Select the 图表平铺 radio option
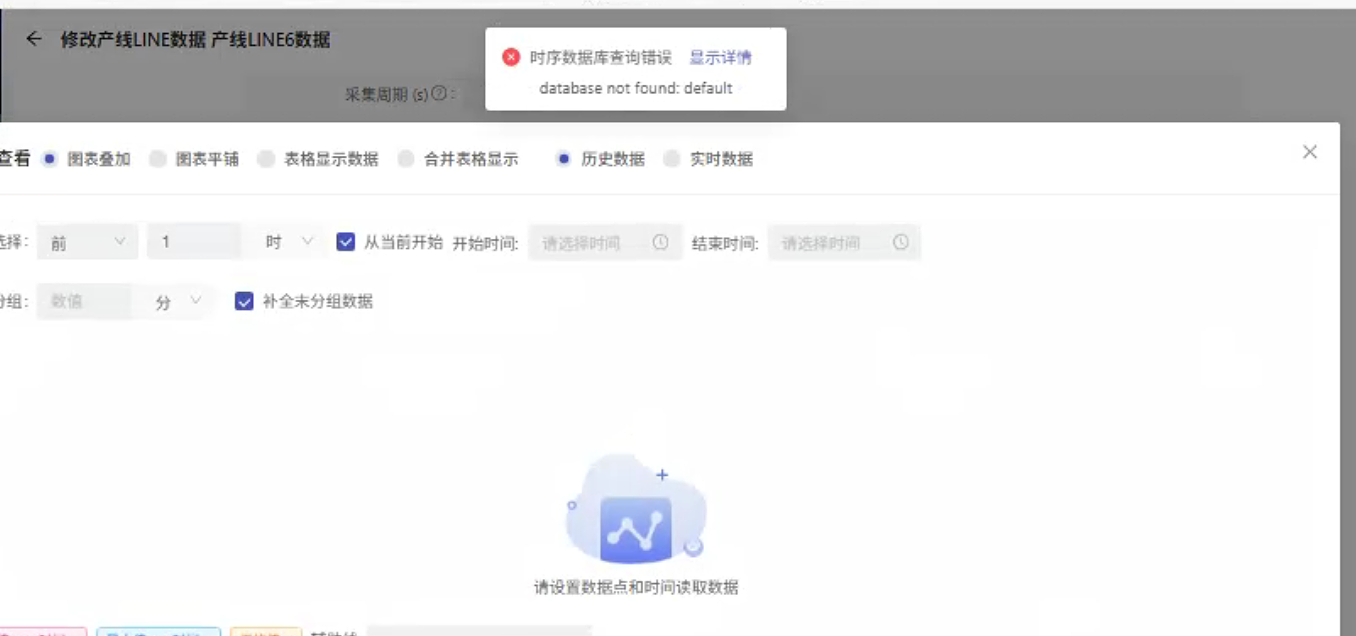 158,159
